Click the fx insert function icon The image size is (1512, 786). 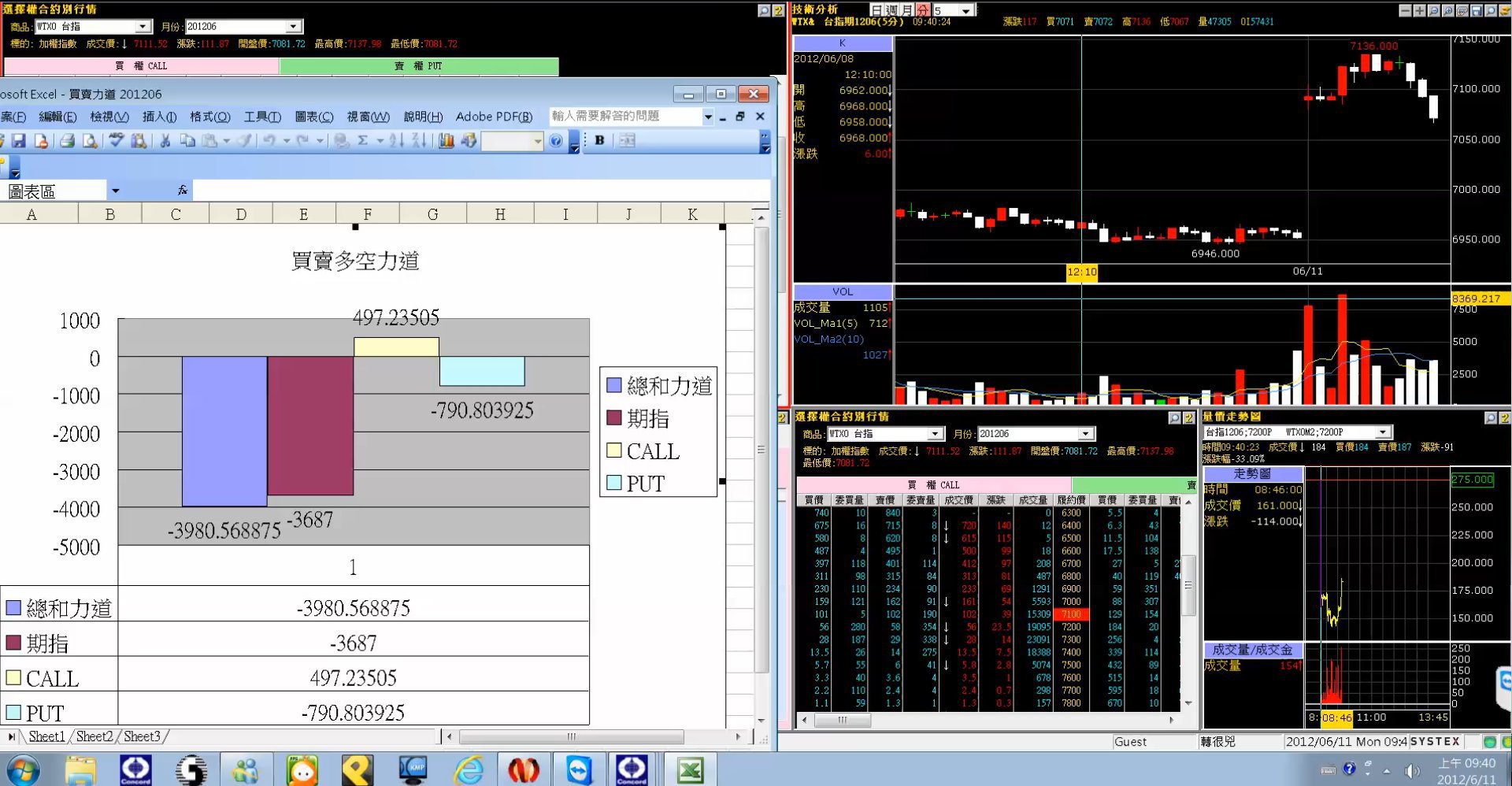(183, 190)
